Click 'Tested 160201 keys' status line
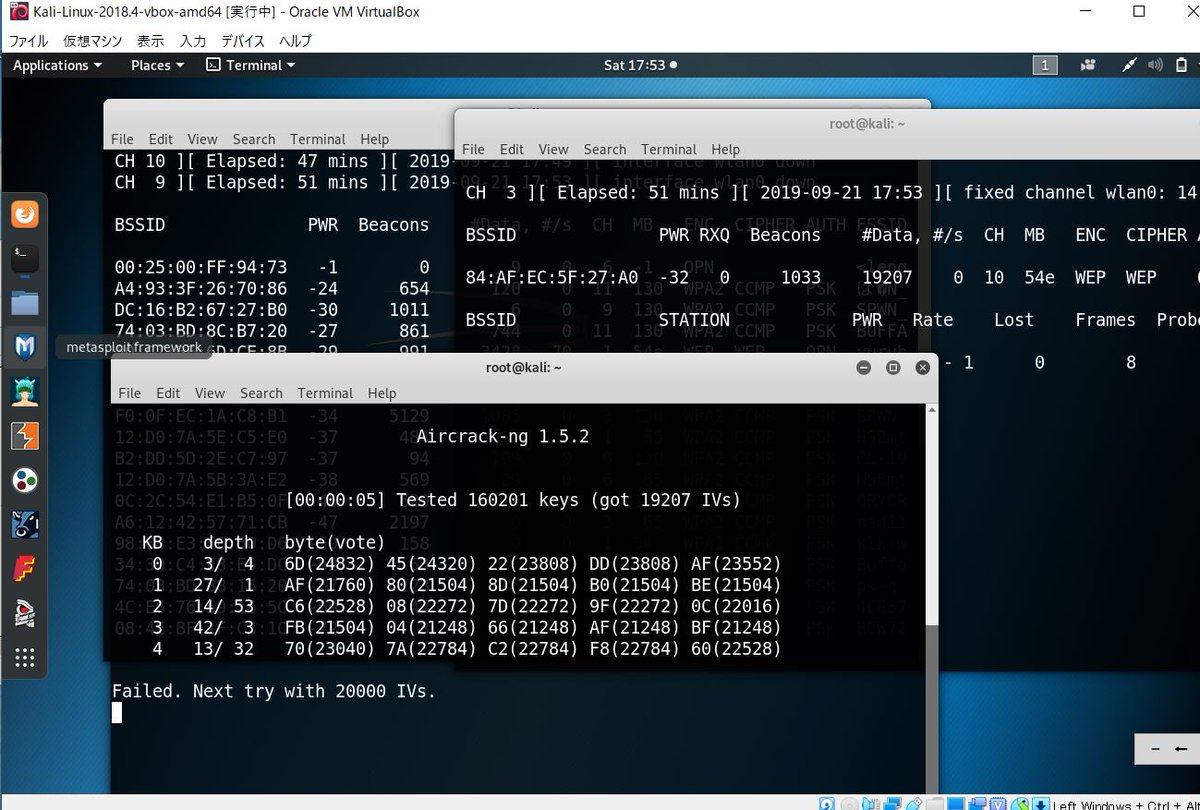The height and width of the screenshot is (810, 1200). [x=513, y=499]
